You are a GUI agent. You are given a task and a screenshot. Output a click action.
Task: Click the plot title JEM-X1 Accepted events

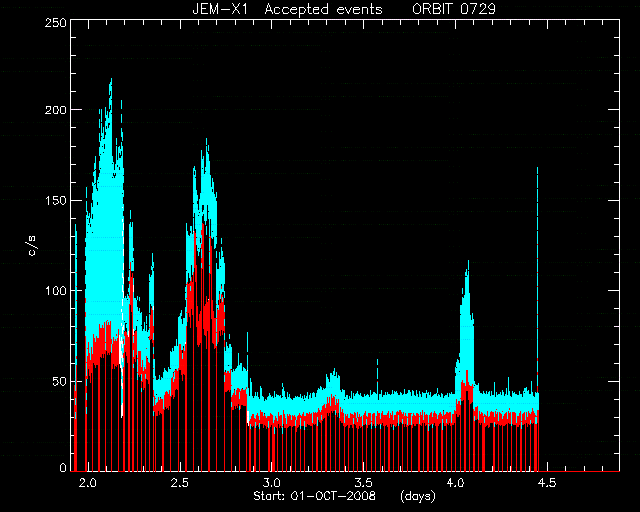coord(287,9)
